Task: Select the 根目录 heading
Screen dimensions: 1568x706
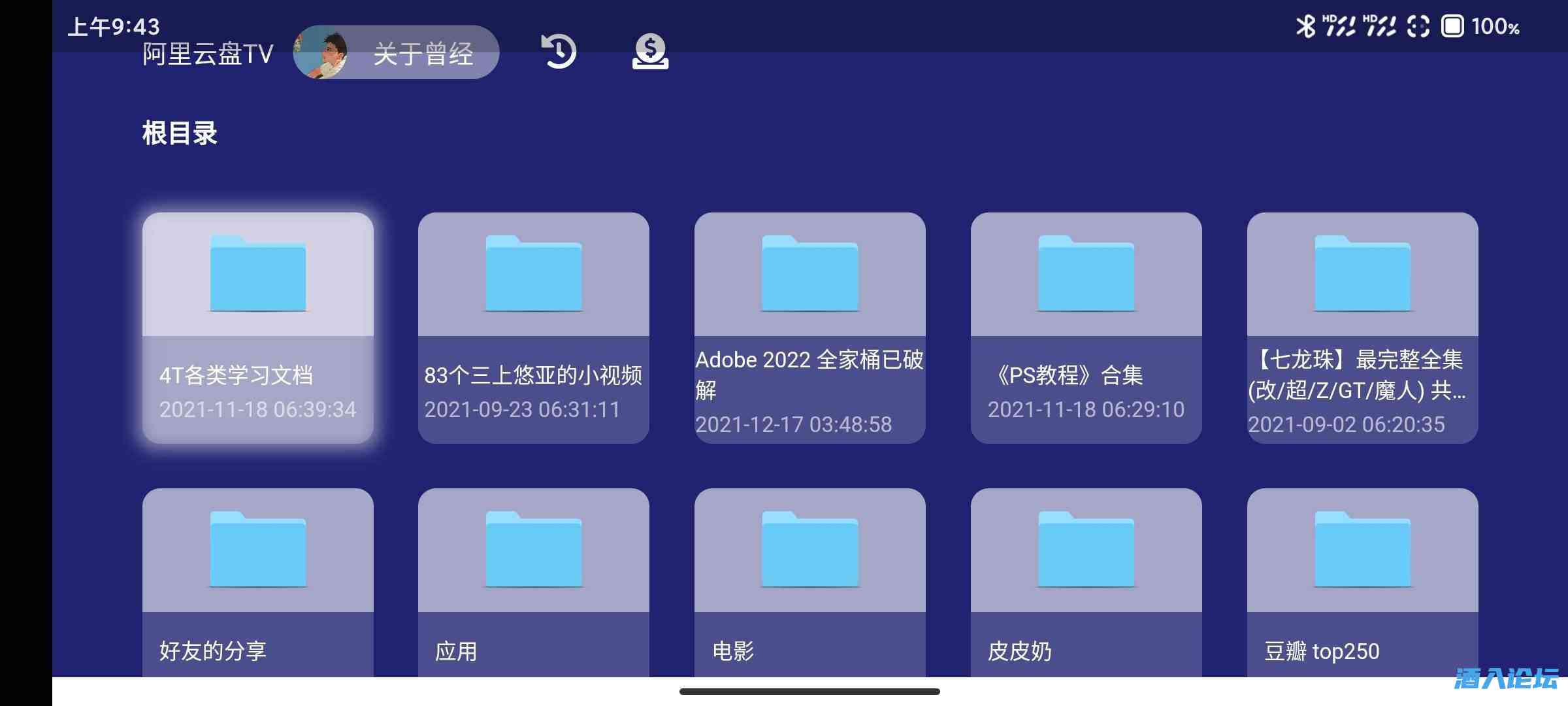Action: point(179,134)
